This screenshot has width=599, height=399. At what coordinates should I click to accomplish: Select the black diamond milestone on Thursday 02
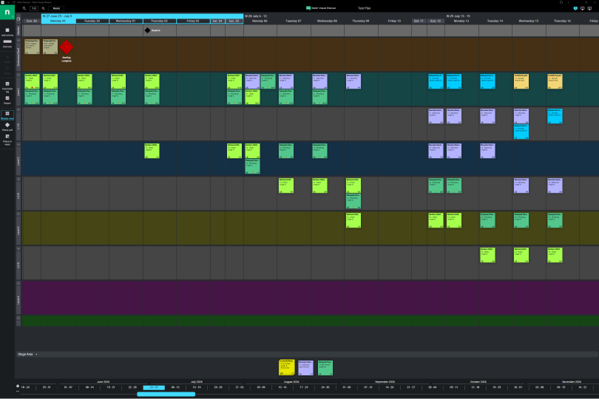coord(147,30)
